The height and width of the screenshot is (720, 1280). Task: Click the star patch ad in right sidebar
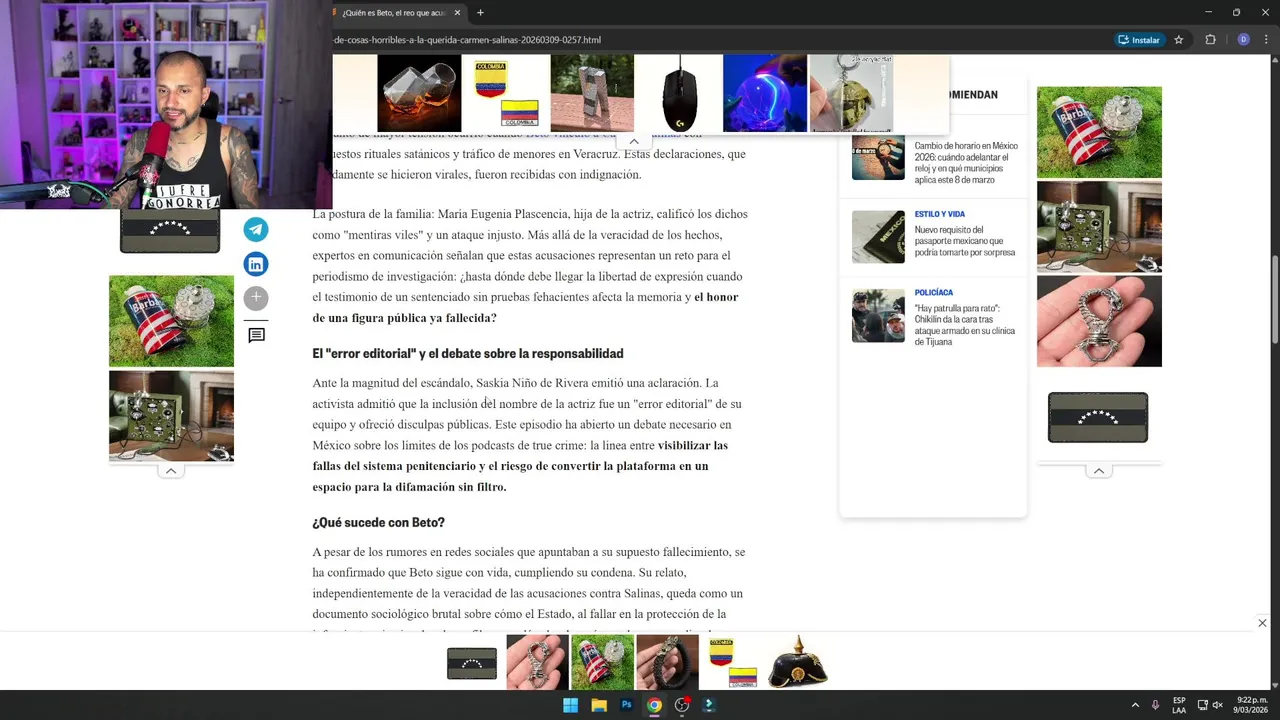pos(1098,417)
